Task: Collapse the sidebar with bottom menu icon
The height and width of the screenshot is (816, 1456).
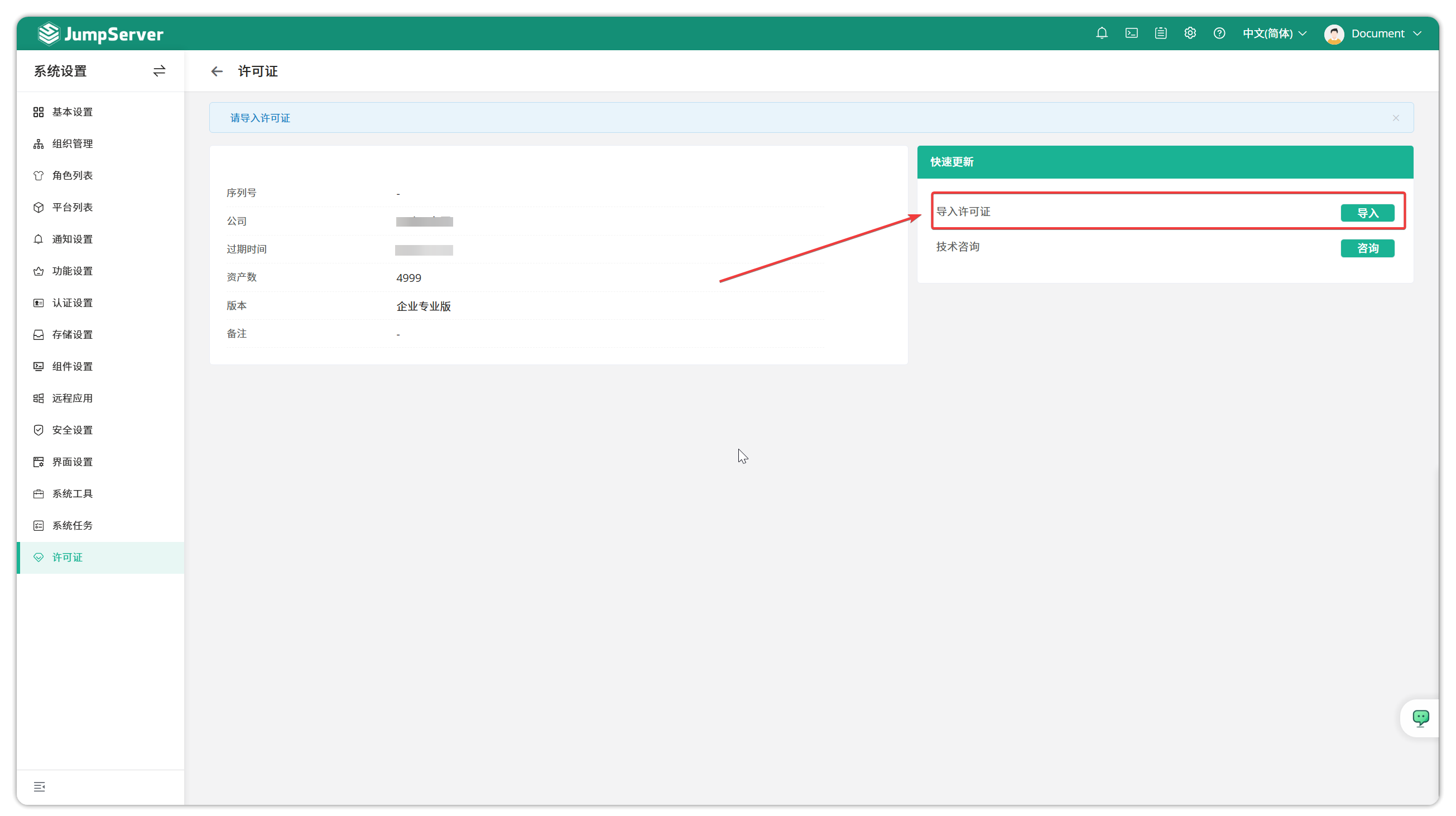Action: (39, 786)
